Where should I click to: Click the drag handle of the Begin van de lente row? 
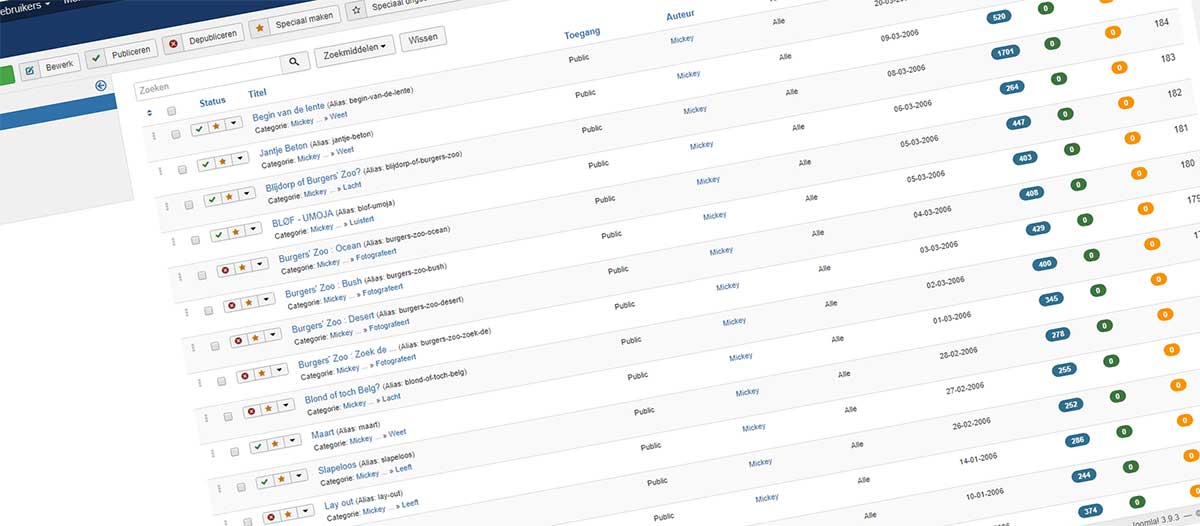click(x=154, y=135)
